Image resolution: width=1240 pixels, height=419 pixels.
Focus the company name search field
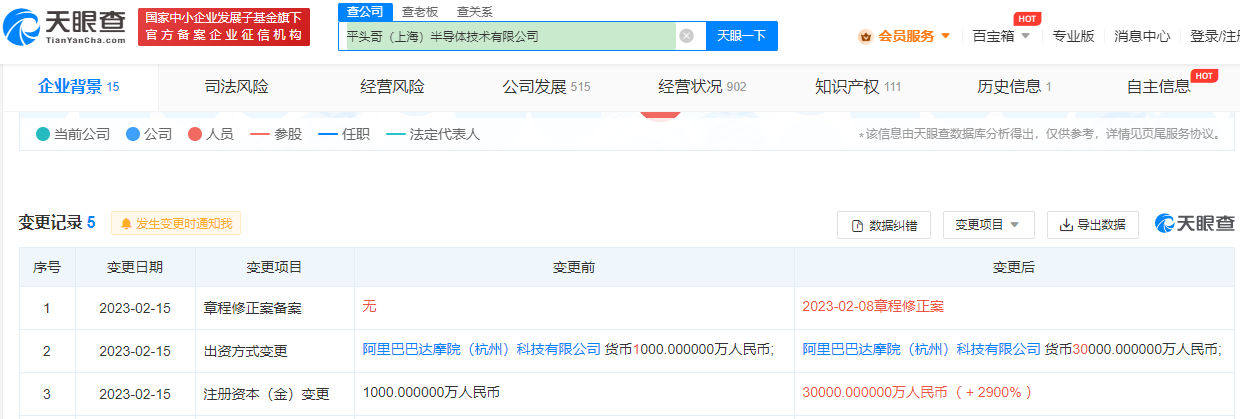(x=508, y=36)
